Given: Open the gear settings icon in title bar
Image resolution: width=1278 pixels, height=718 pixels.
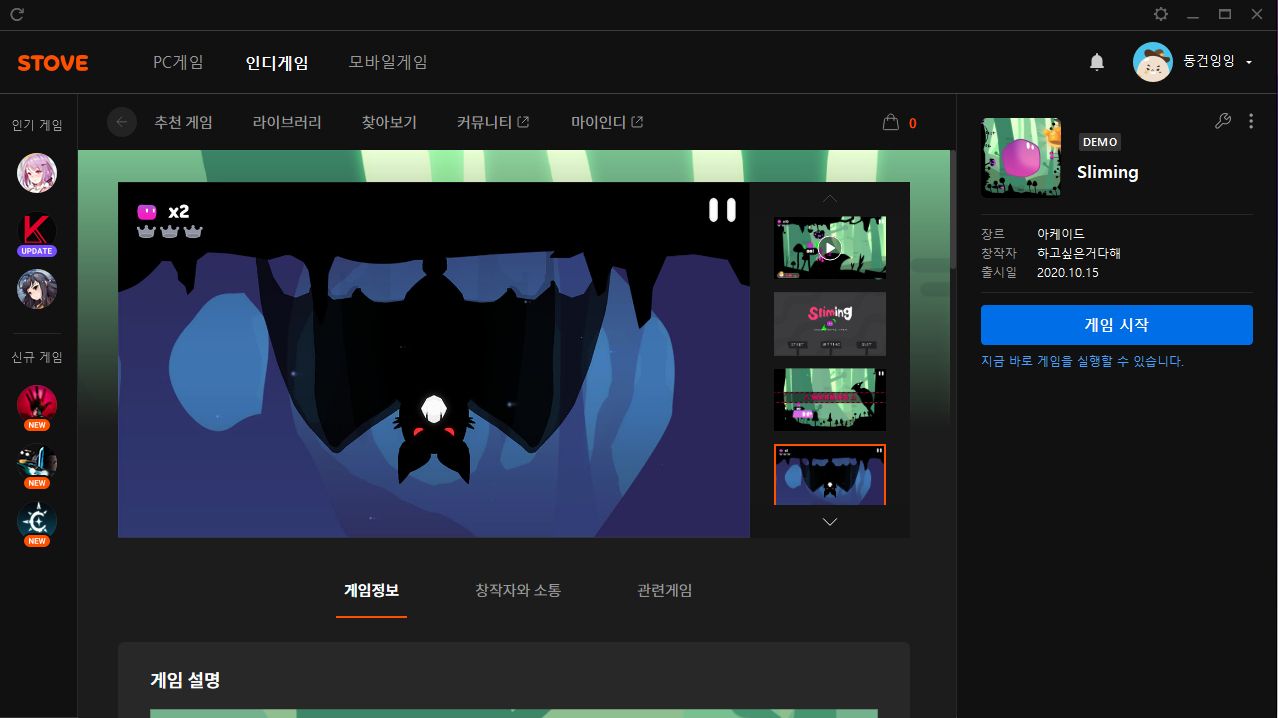Looking at the screenshot, I should [x=1160, y=14].
